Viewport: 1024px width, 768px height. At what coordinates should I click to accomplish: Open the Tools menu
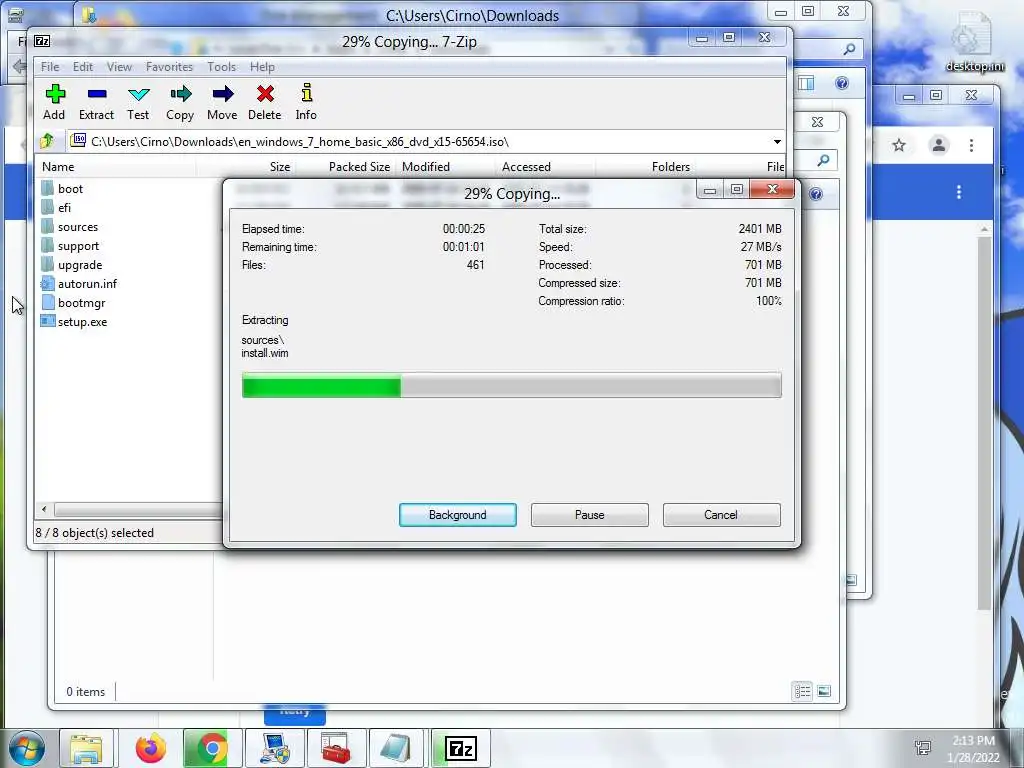(221, 67)
